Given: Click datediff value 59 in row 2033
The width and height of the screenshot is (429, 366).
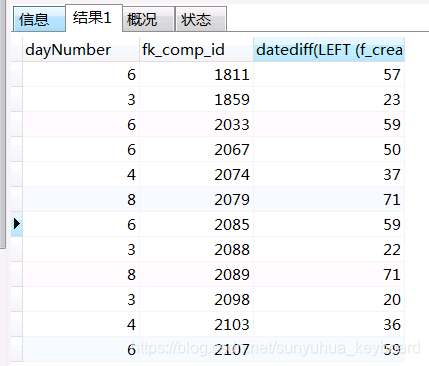Looking at the screenshot, I should tap(329, 124).
